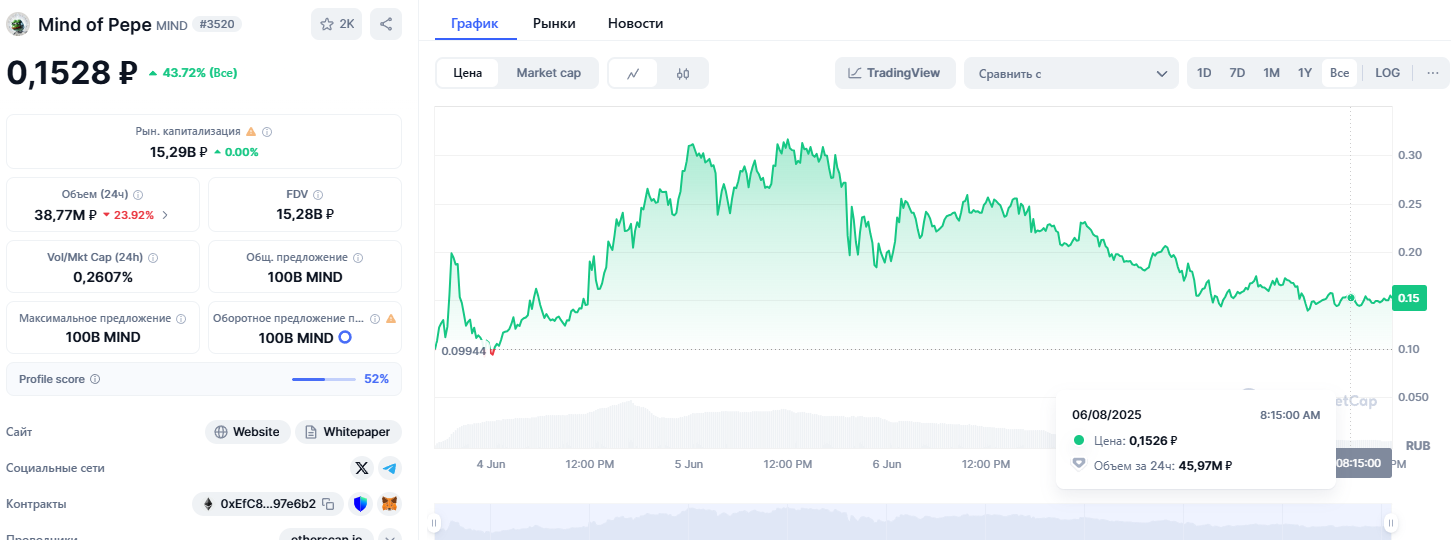Click info icon next to Profile score

(95, 380)
